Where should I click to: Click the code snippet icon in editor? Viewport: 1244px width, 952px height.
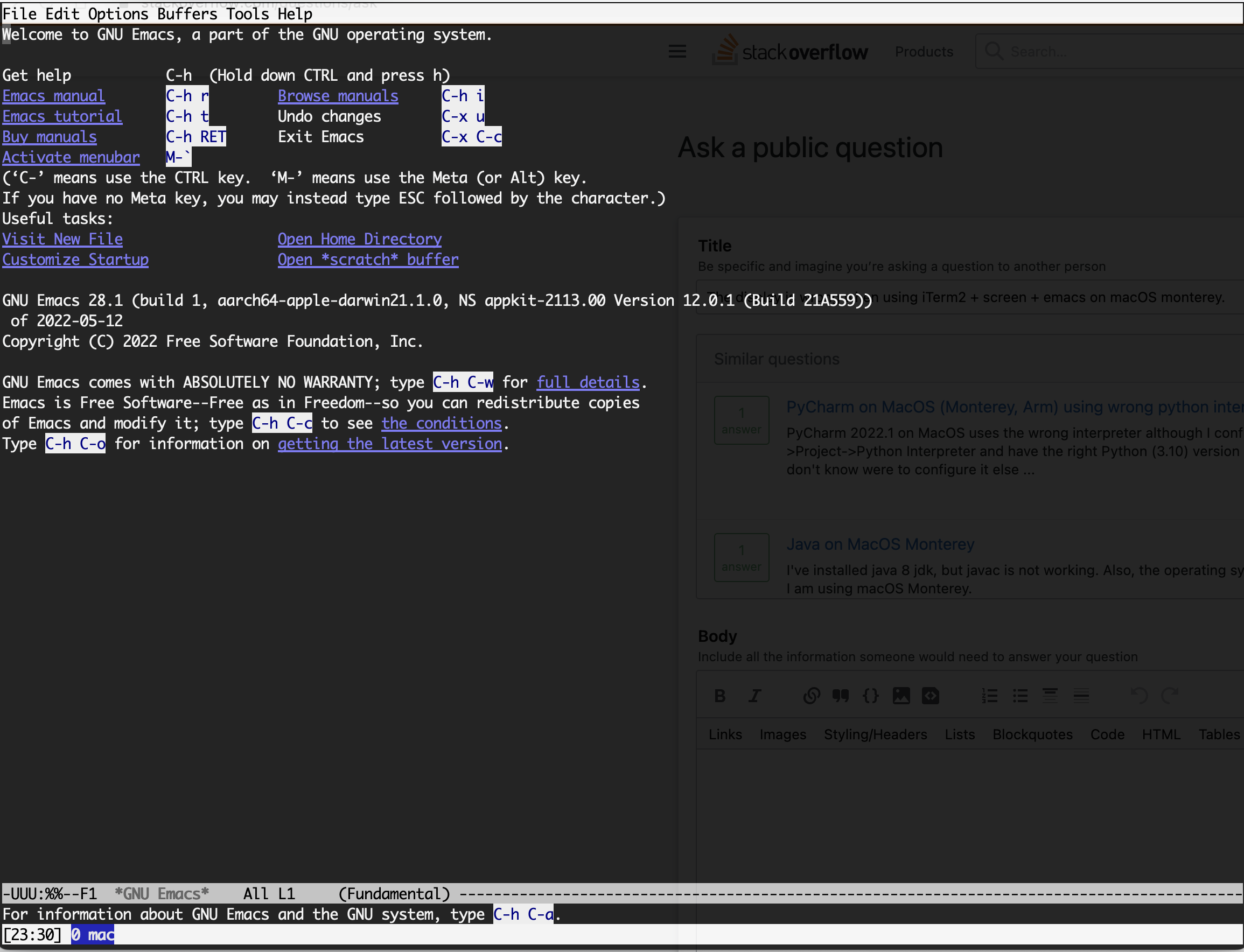[x=931, y=696]
